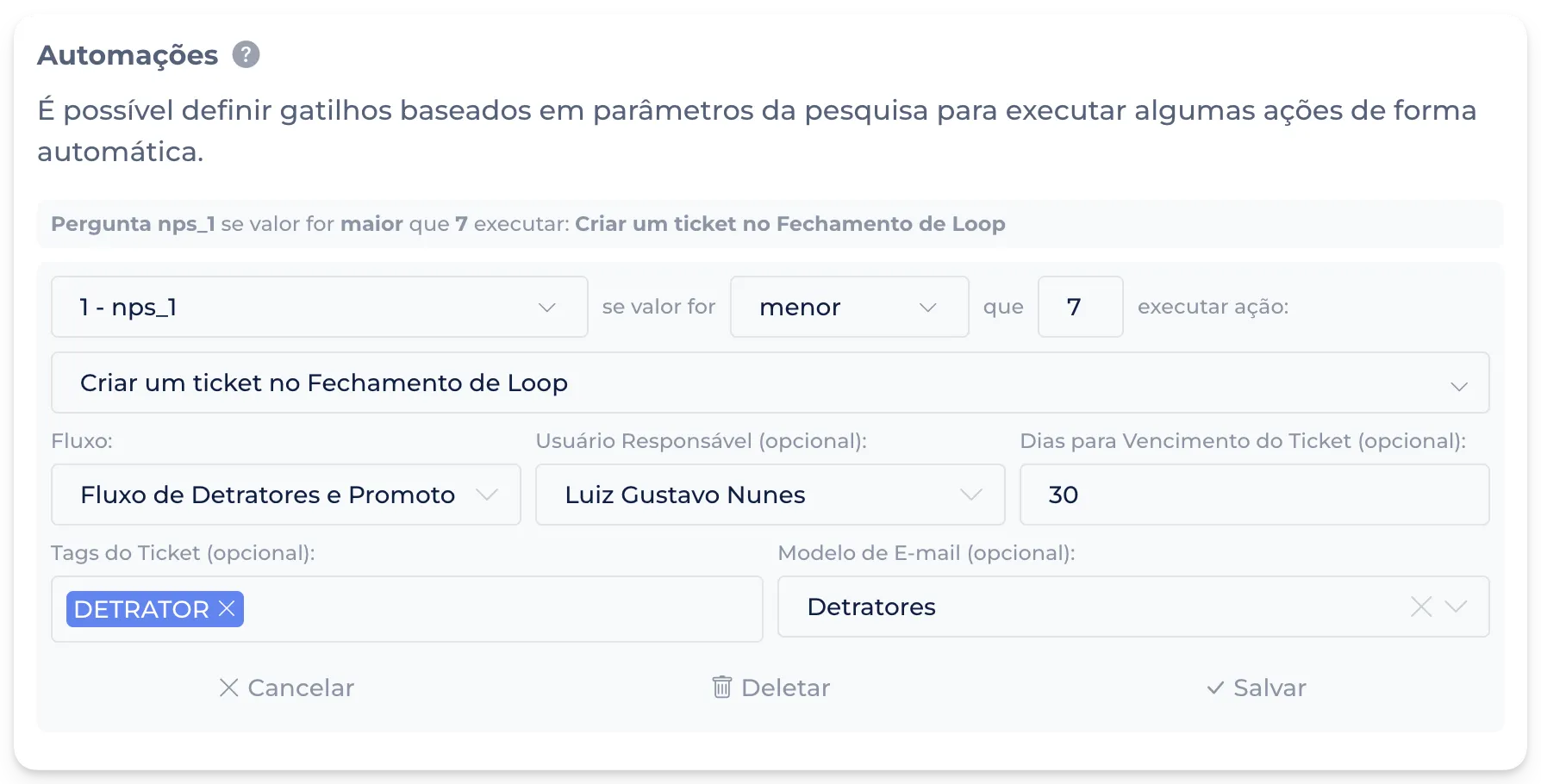Click inside the Tags do Ticket field
The height and width of the screenshot is (784, 1541).
click(x=500, y=609)
